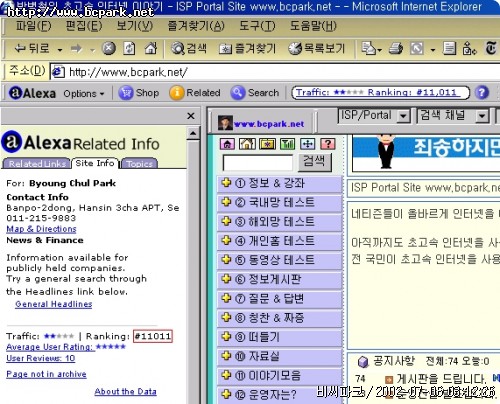500x404 pixels.
Task: Click the Print toolbar icon
Action: pos(396,48)
